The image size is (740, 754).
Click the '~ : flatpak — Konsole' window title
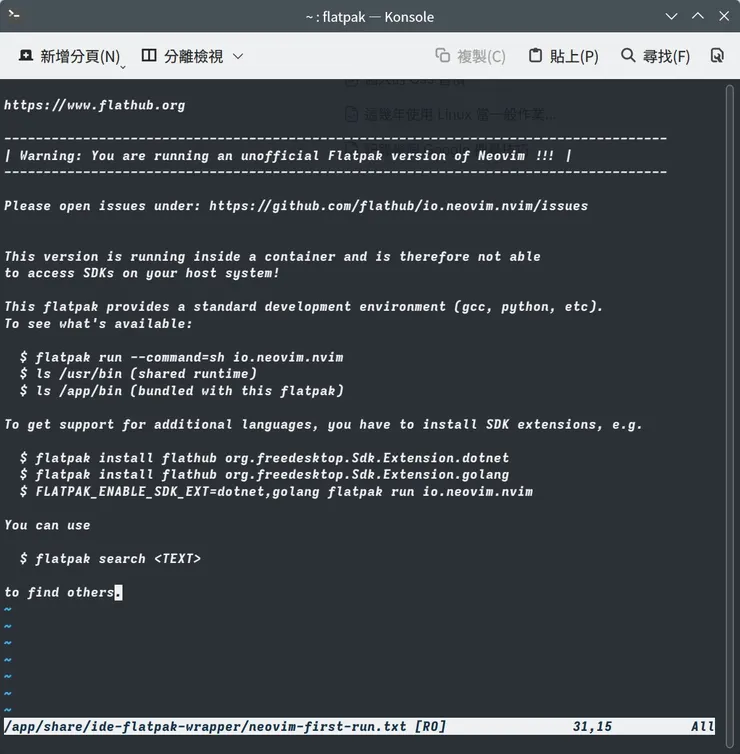pyautogui.click(x=369, y=17)
